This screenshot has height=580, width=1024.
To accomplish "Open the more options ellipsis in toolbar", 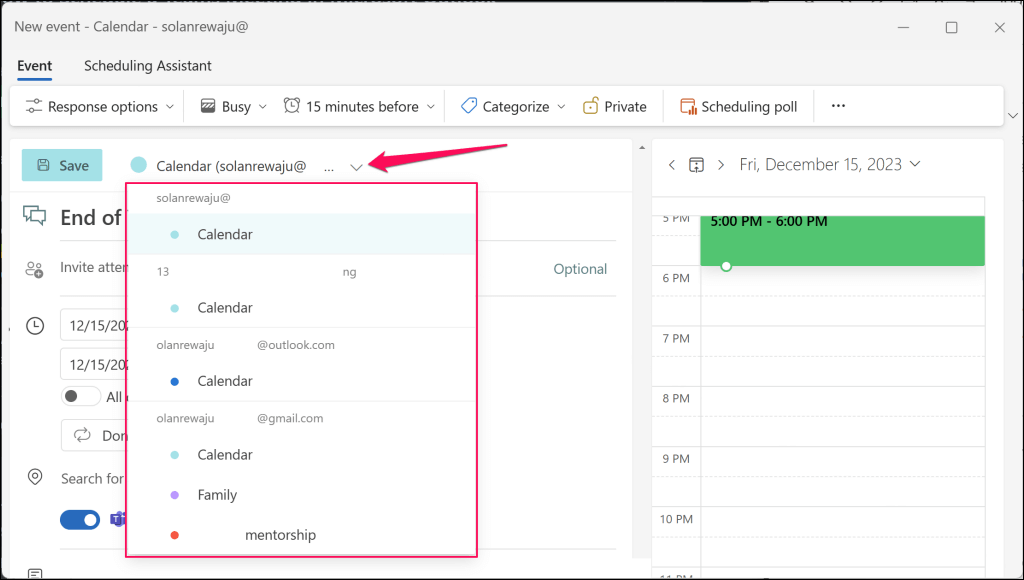I will click(838, 106).
